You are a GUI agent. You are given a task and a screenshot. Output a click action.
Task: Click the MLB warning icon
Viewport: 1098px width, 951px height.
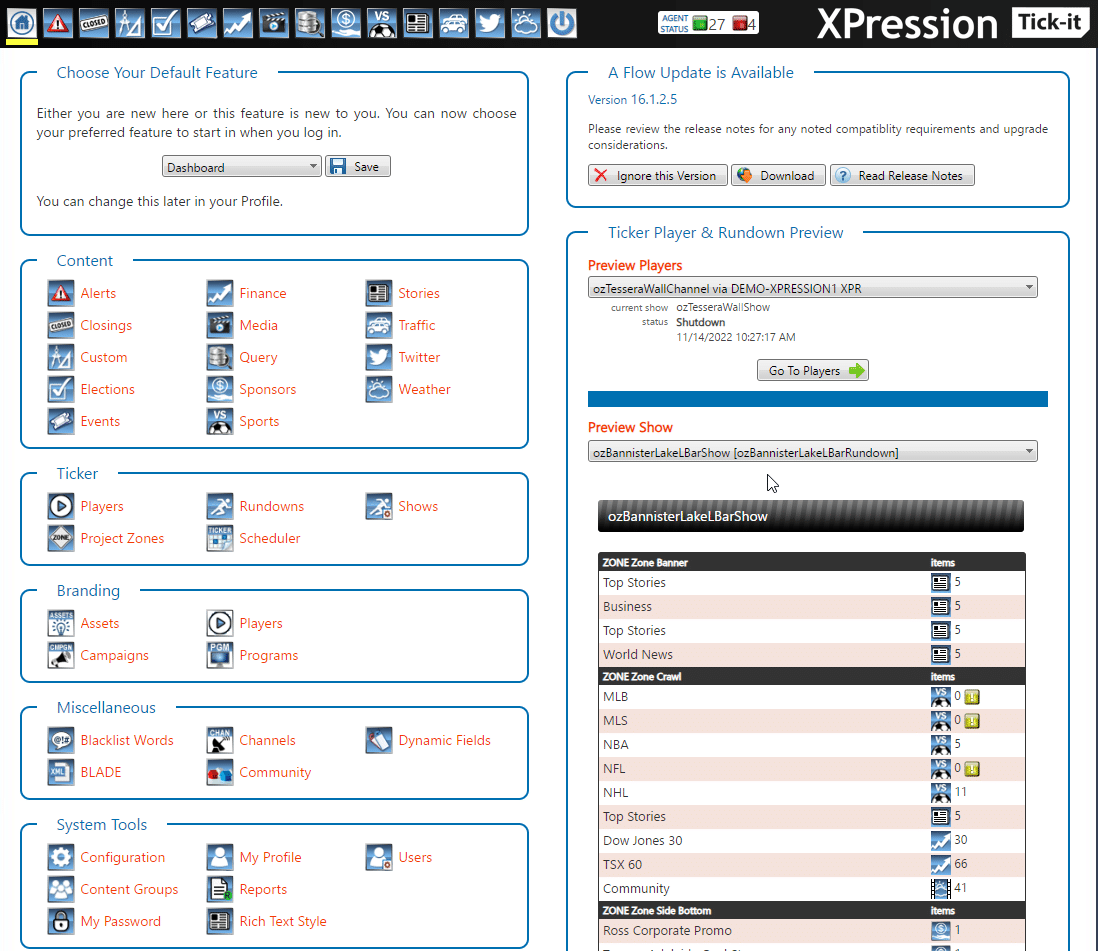point(972,697)
